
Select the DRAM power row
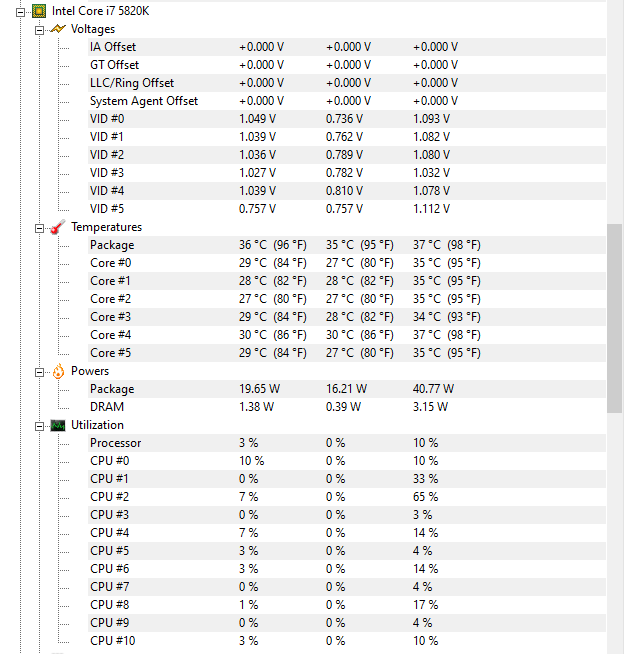pyautogui.click(x=108, y=407)
